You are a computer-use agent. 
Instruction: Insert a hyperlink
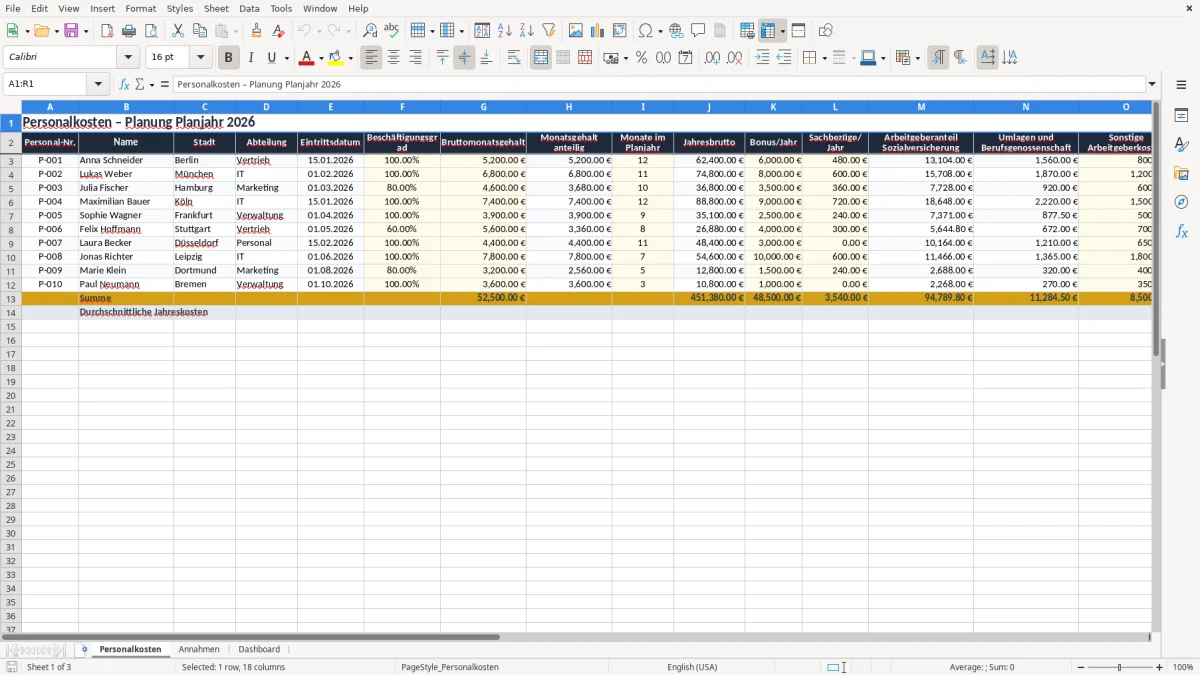pyautogui.click(x=676, y=31)
